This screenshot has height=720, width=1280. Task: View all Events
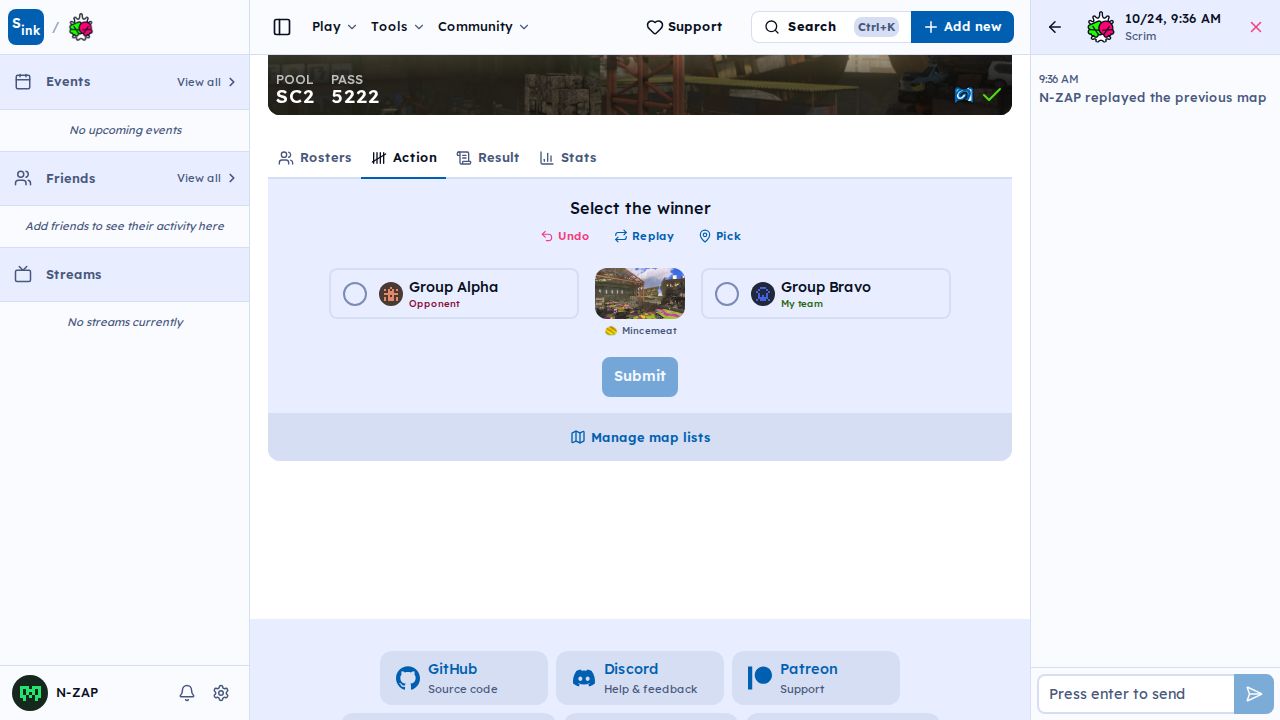click(x=207, y=82)
